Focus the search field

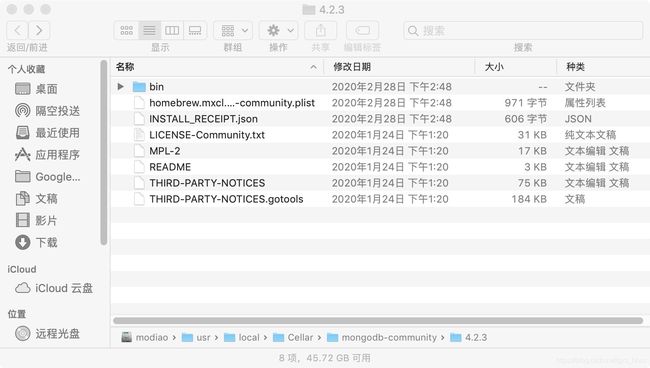click(x=523, y=30)
